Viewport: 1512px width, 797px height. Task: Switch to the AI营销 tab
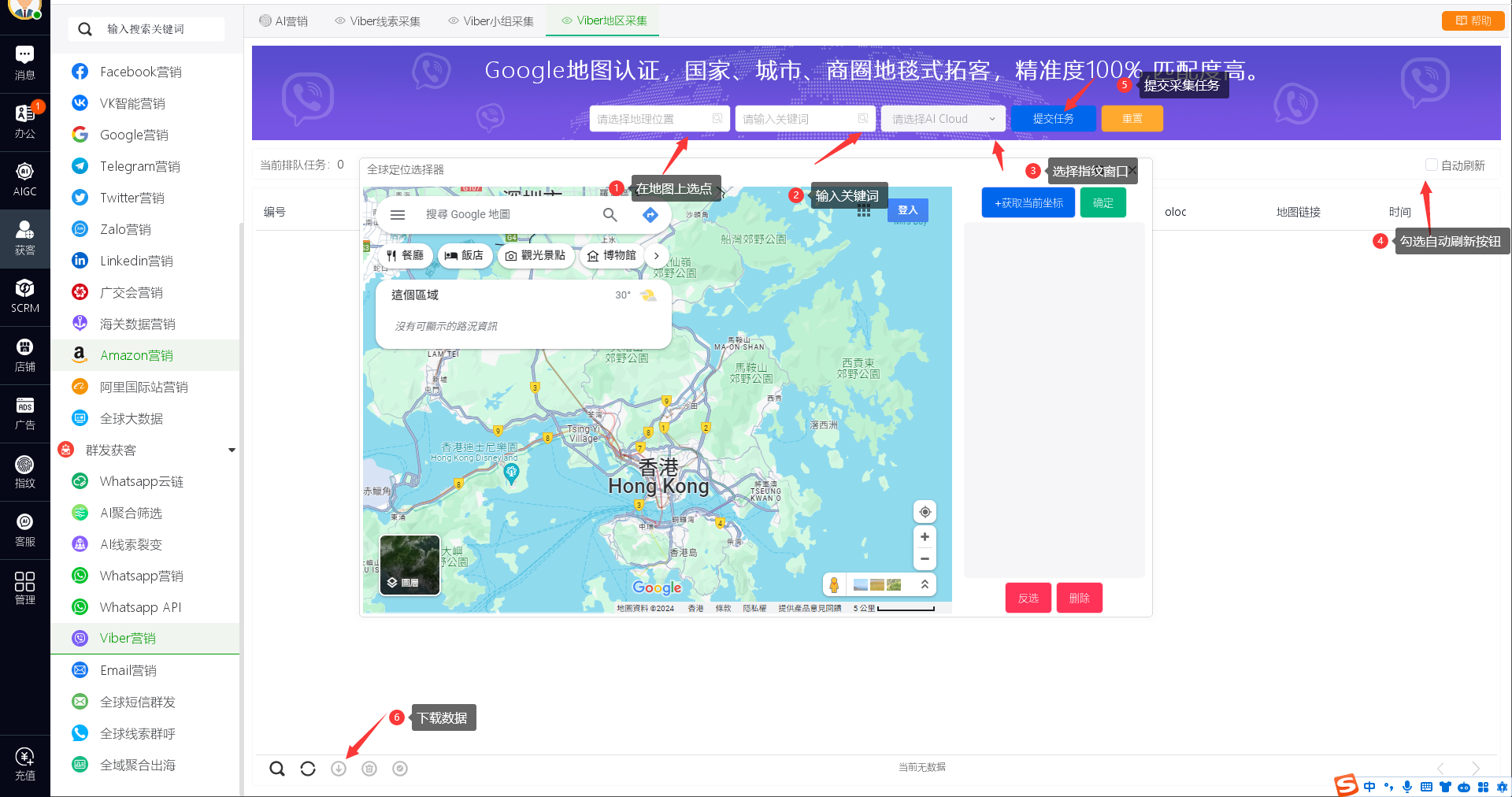click(x=283, y=21)
